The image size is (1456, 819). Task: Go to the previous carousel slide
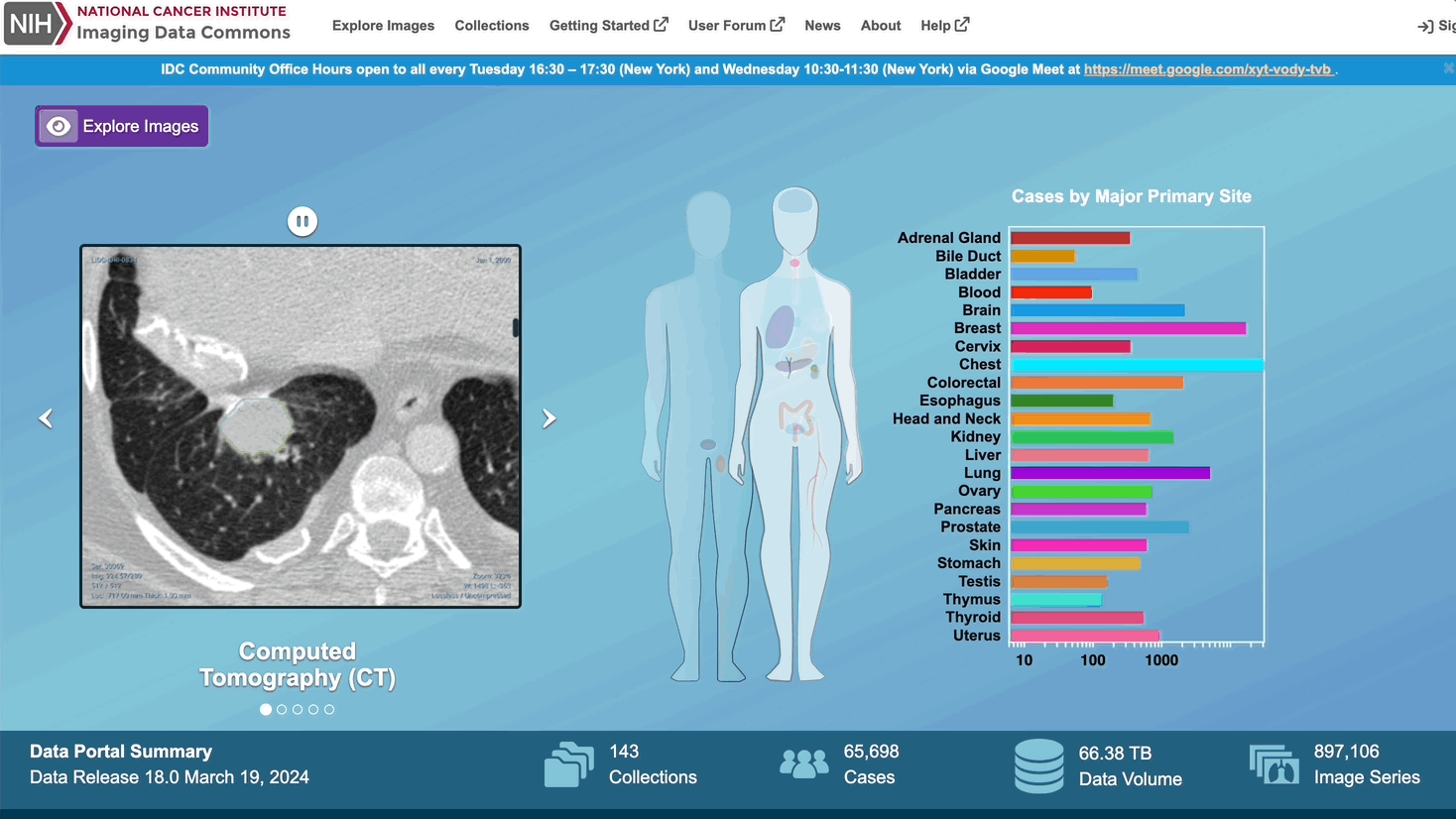(x=46, y=418)
